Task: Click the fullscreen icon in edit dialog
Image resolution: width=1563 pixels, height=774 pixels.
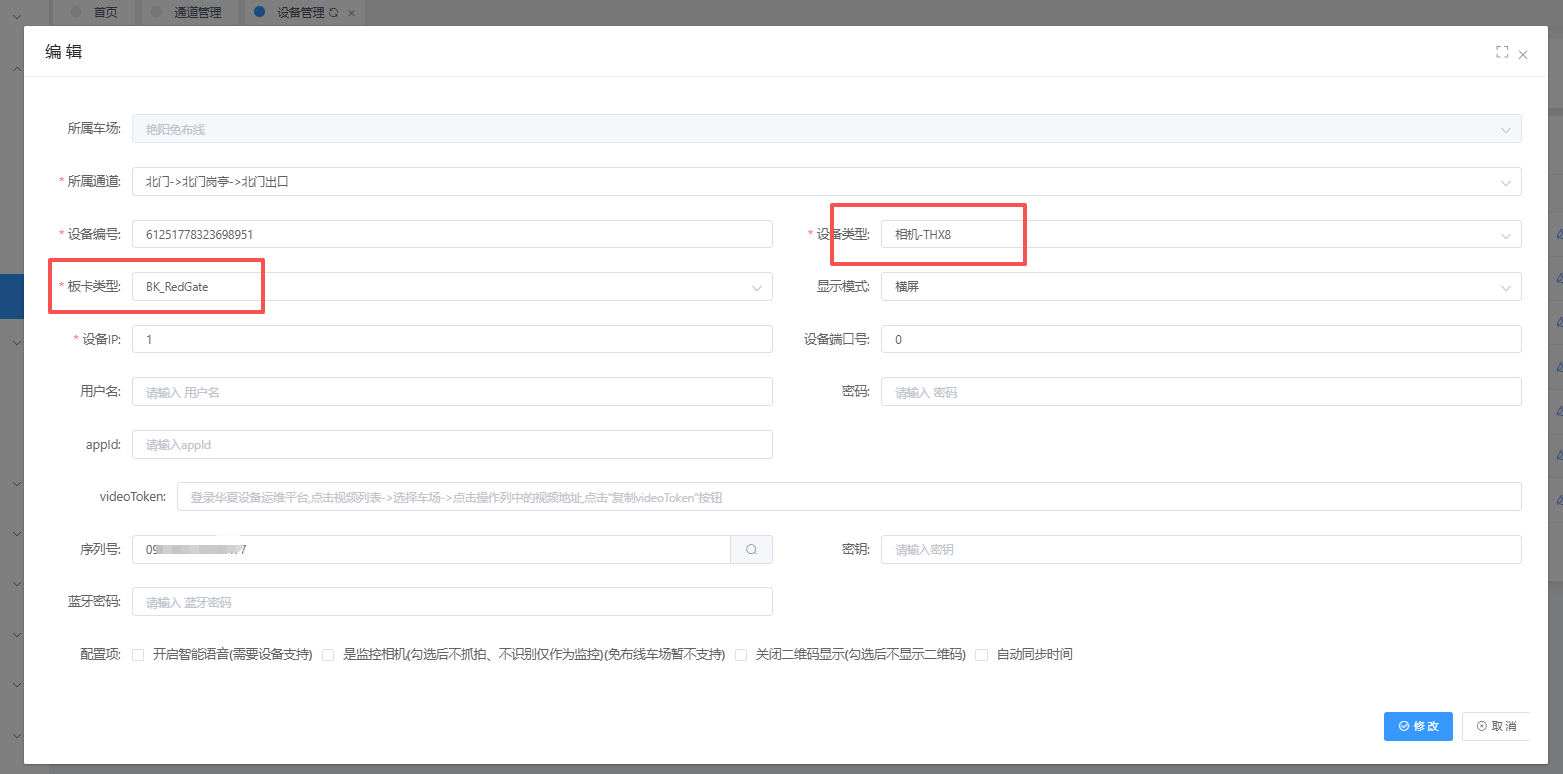Action: 1502,52
